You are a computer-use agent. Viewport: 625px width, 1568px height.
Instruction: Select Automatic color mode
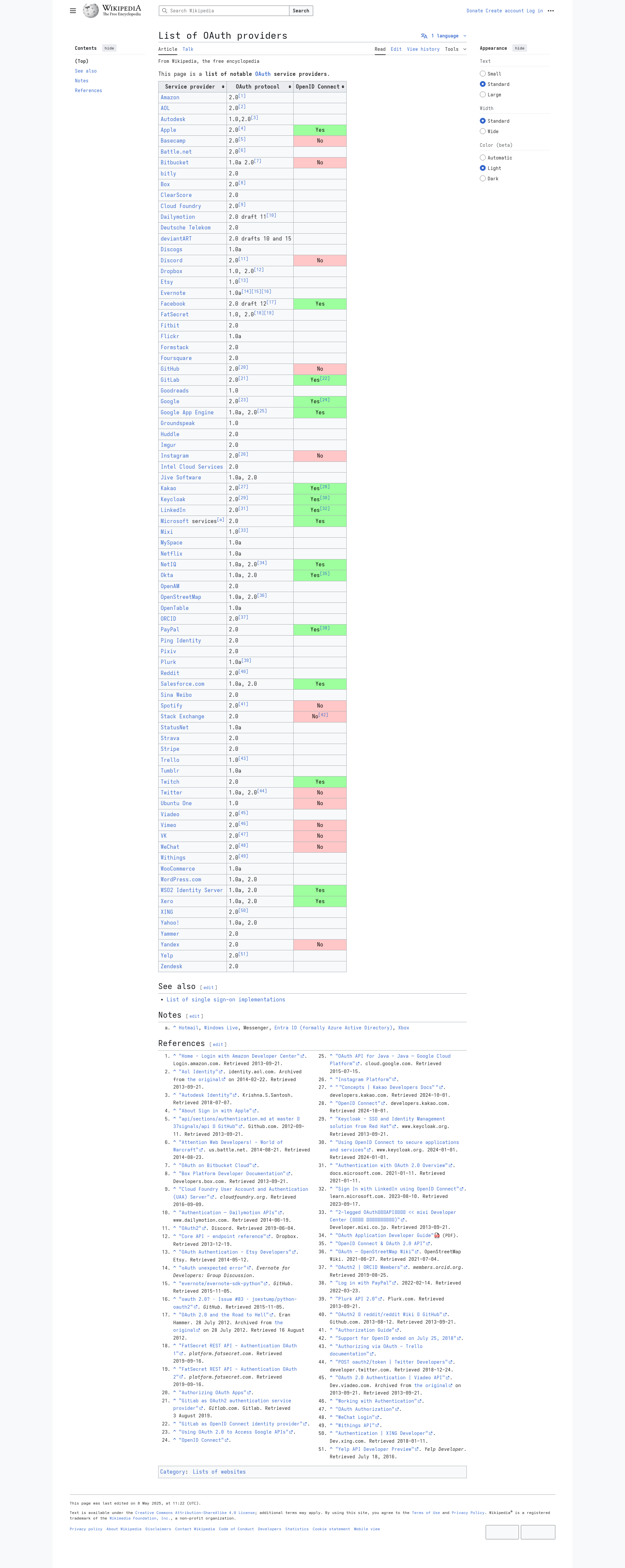(483, 158)
